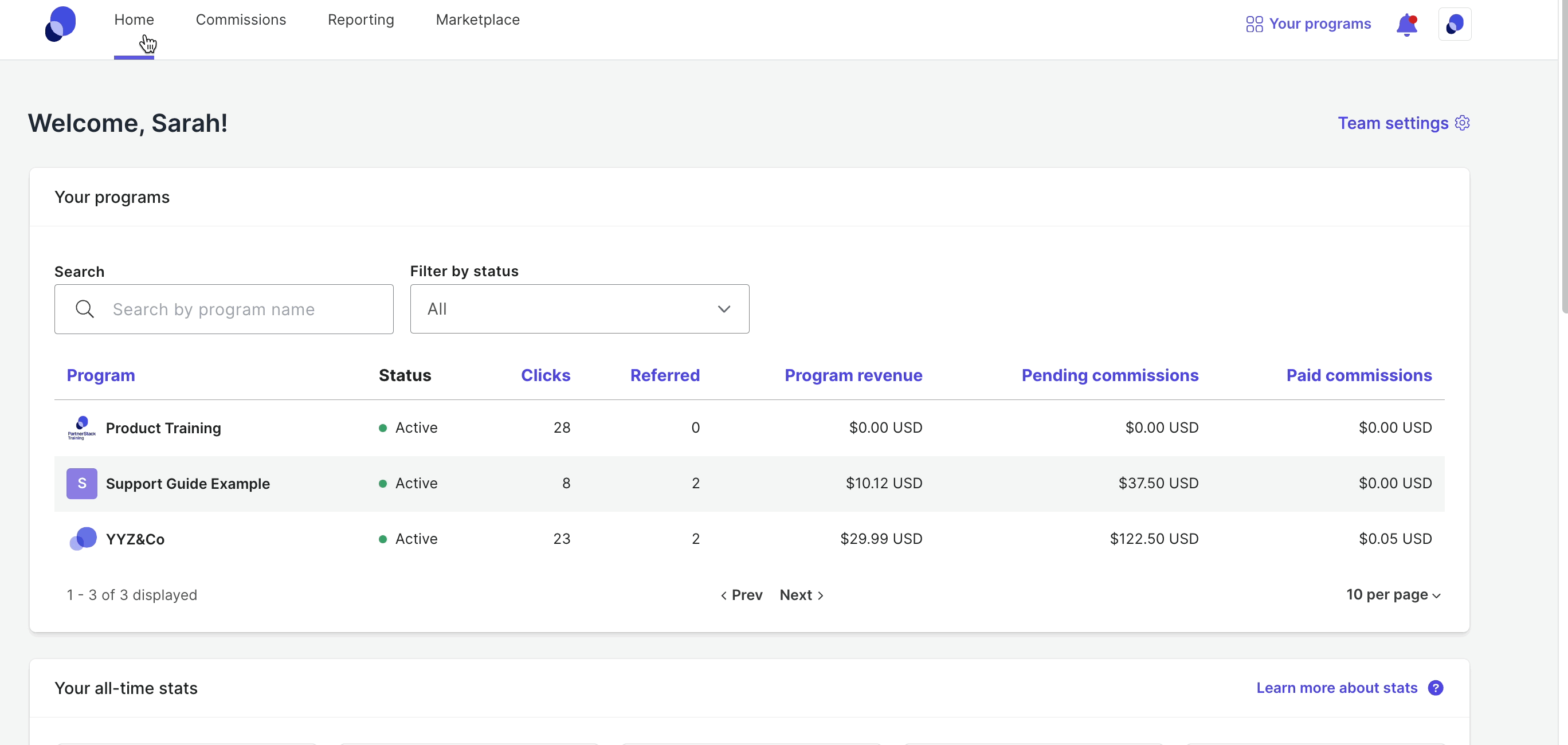Image resolution: width=1568 pixels, height=745 pixels.
Task: Click the search magnifier icon
Action: click(x=85, y=309)
